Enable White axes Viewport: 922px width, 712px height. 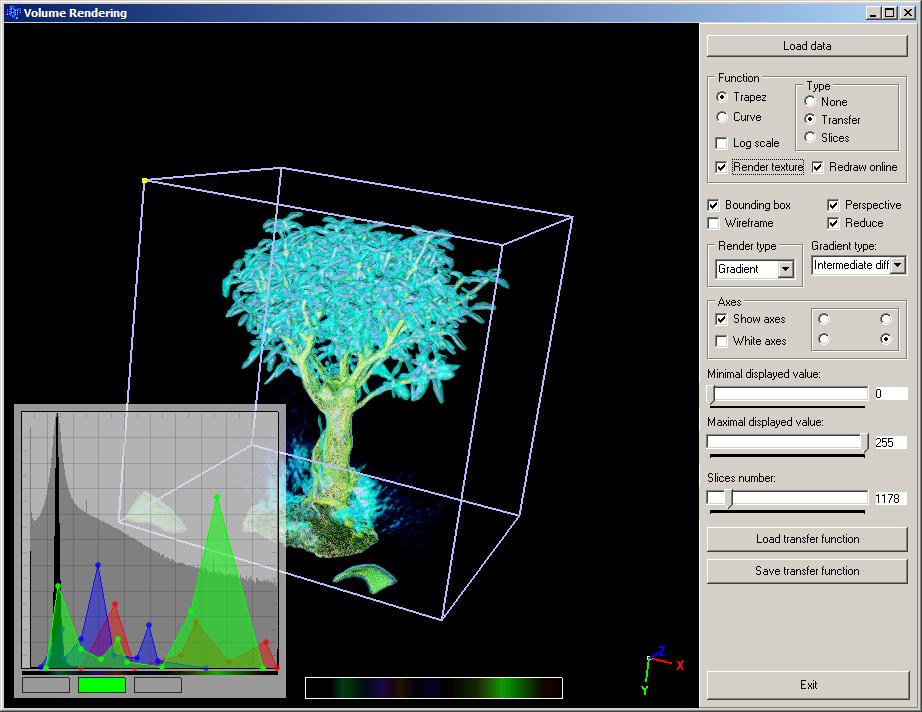coord(721,341)
